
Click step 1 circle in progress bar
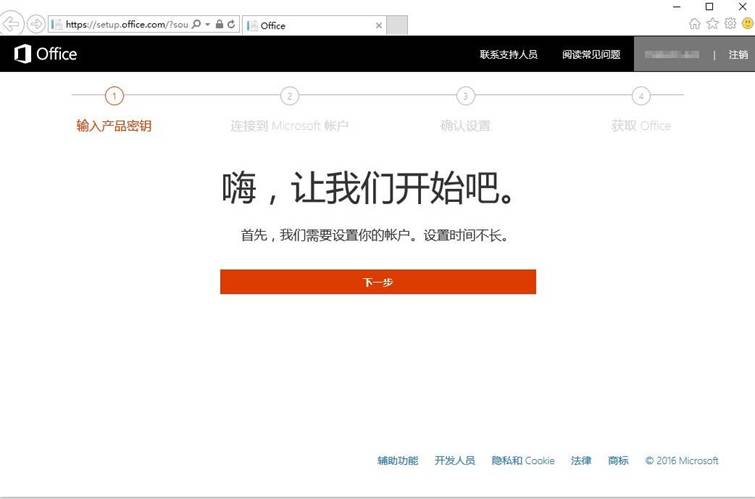tap(114, 95)
